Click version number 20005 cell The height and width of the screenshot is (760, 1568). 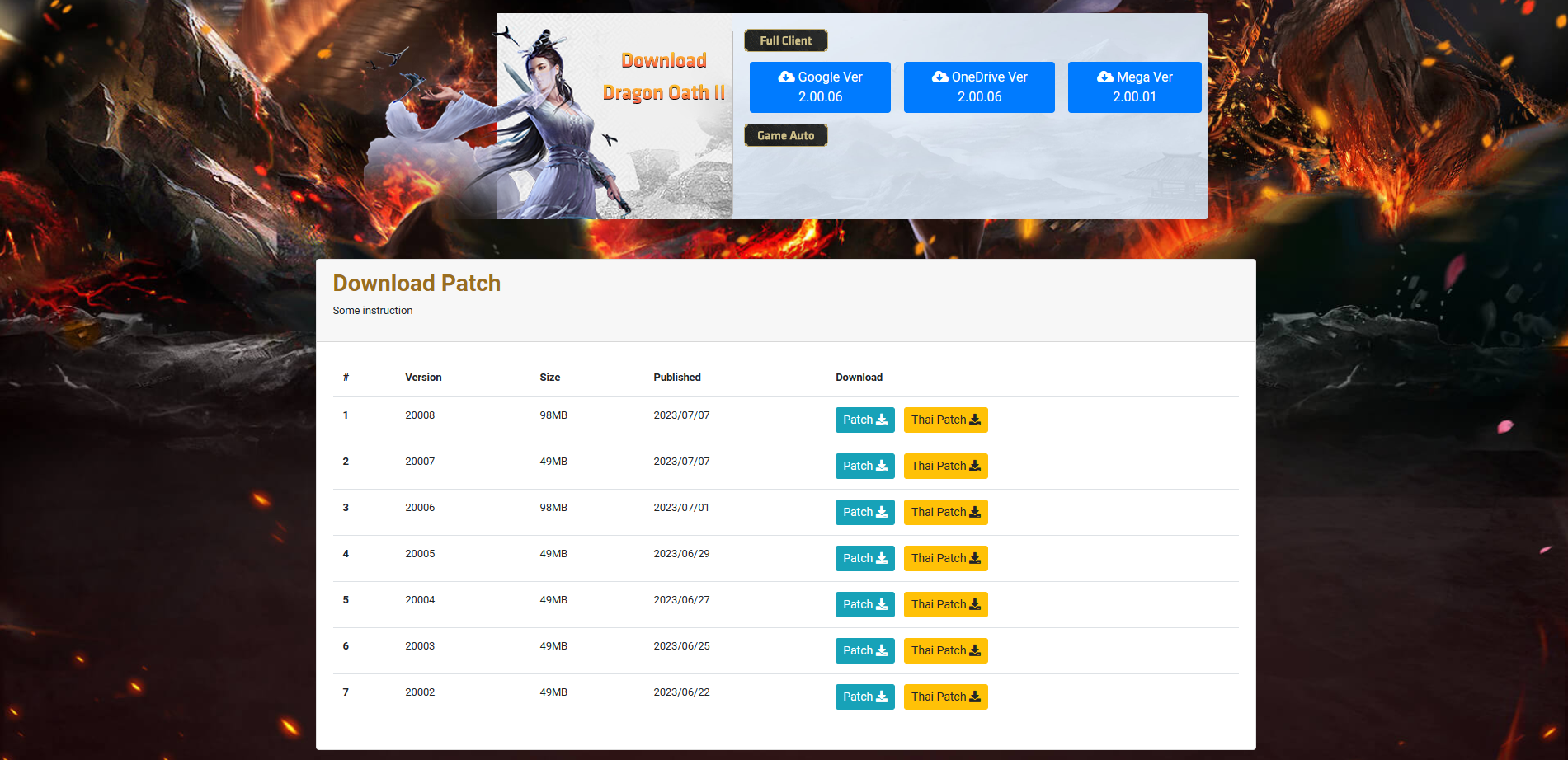tap(420, 554)
